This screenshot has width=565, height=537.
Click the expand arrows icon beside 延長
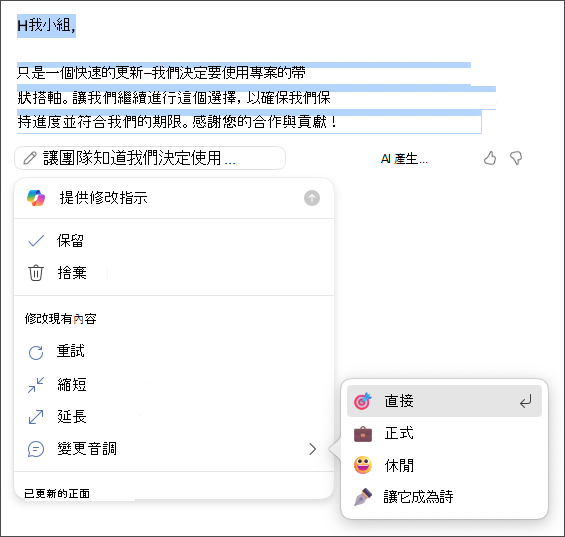click(36, 417)
